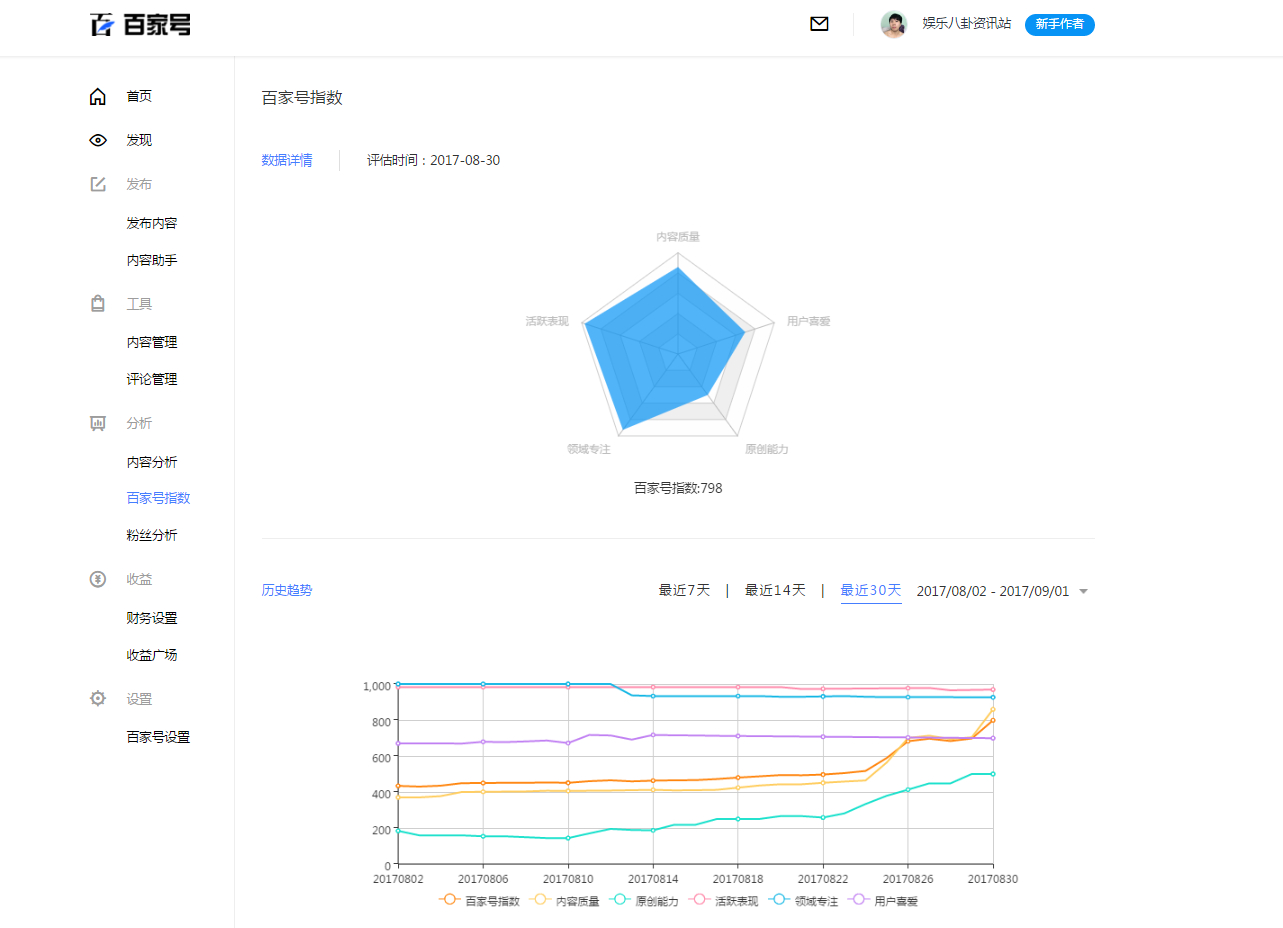This screenshot has width=1283, height=928.
Task: Select the 历史趋势 tab
Action: point(287,590)
